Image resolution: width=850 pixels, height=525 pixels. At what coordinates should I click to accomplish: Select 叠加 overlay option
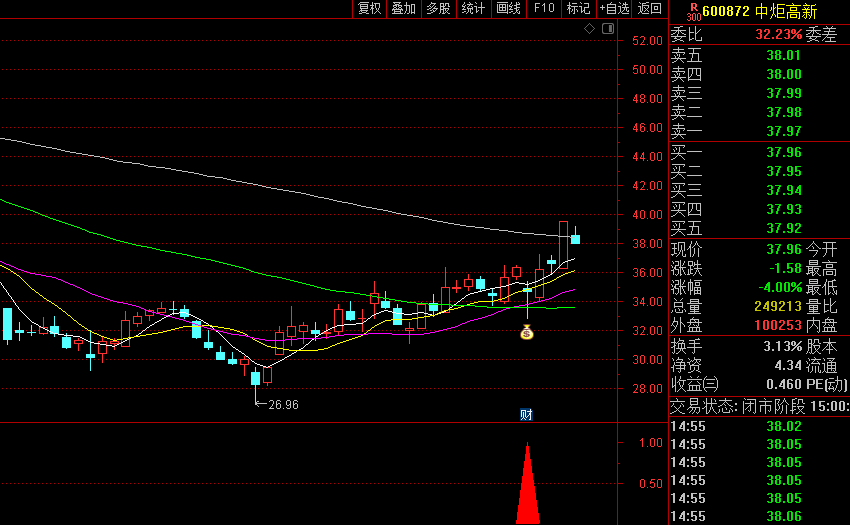[x=403, y=9]
